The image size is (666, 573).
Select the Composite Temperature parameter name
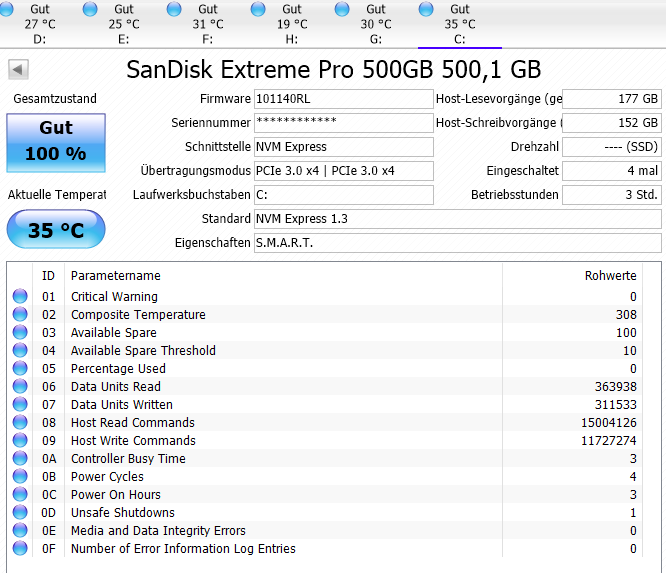pos(138,314)
